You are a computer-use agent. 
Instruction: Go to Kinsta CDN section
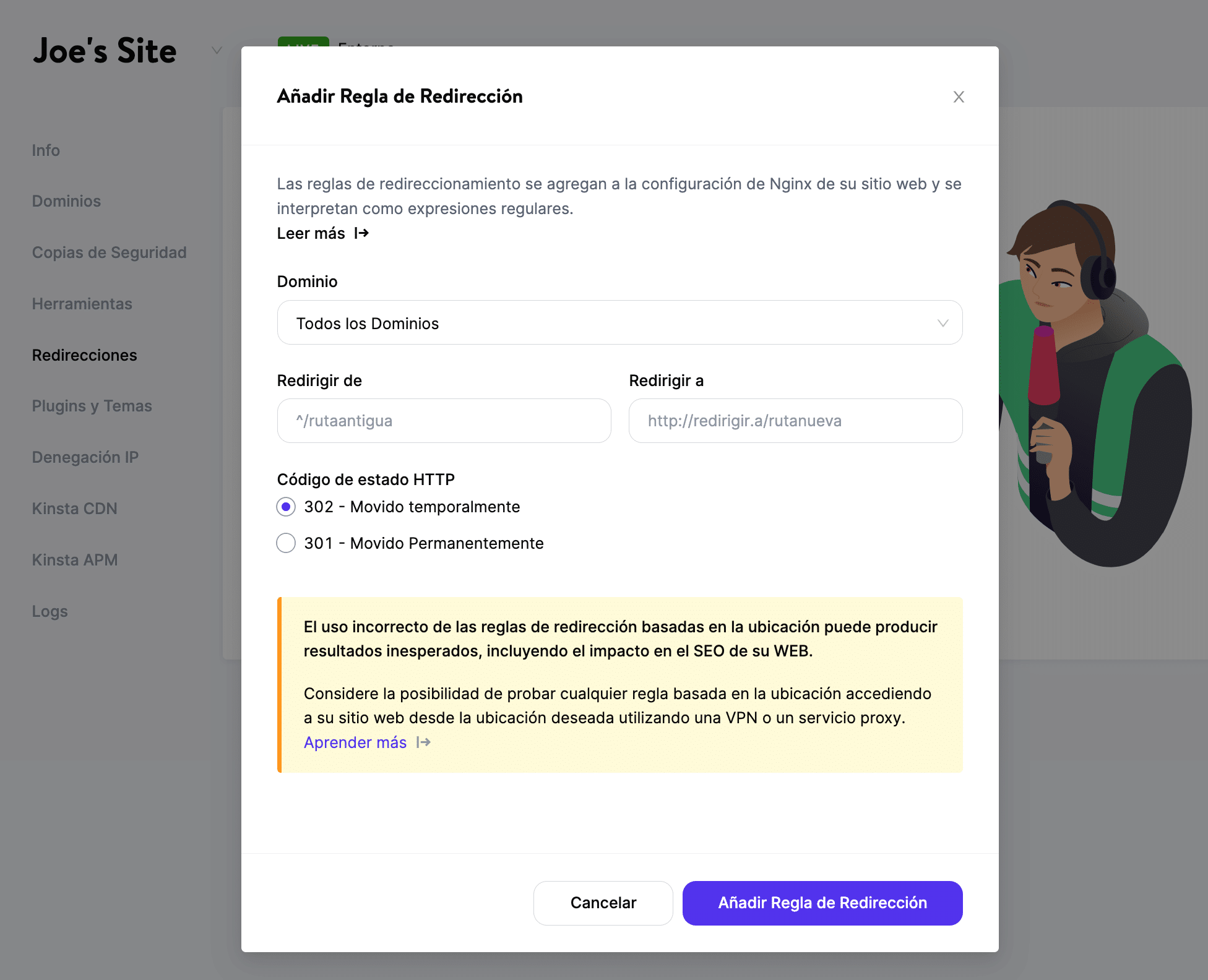(x=74, y=509)
